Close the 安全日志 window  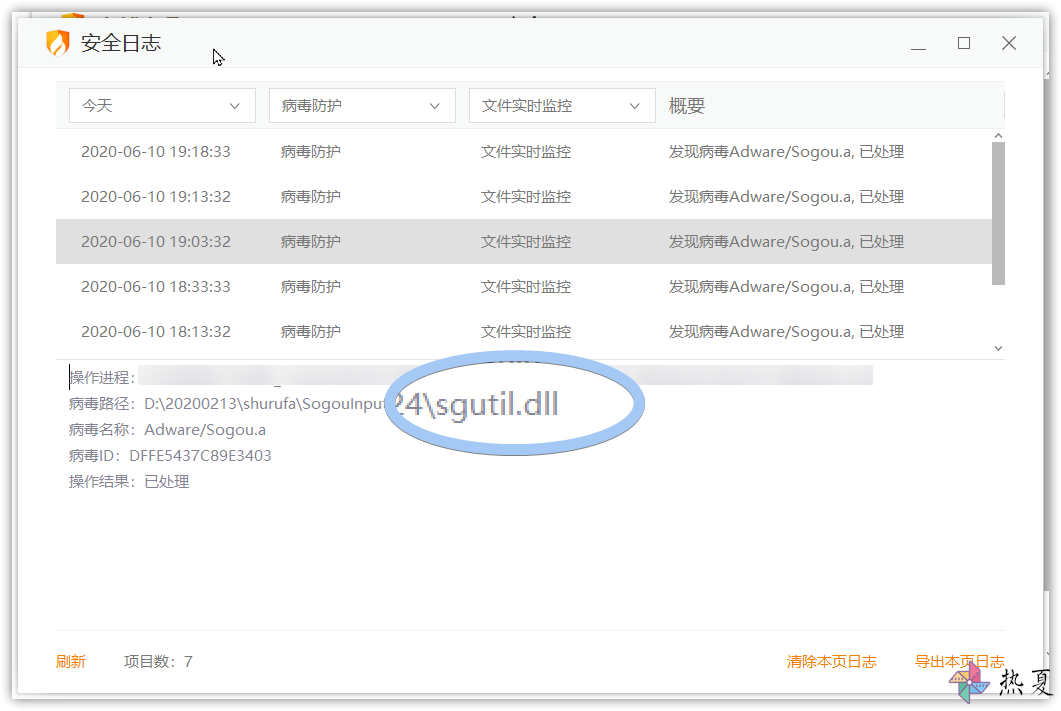(1009, 43)
